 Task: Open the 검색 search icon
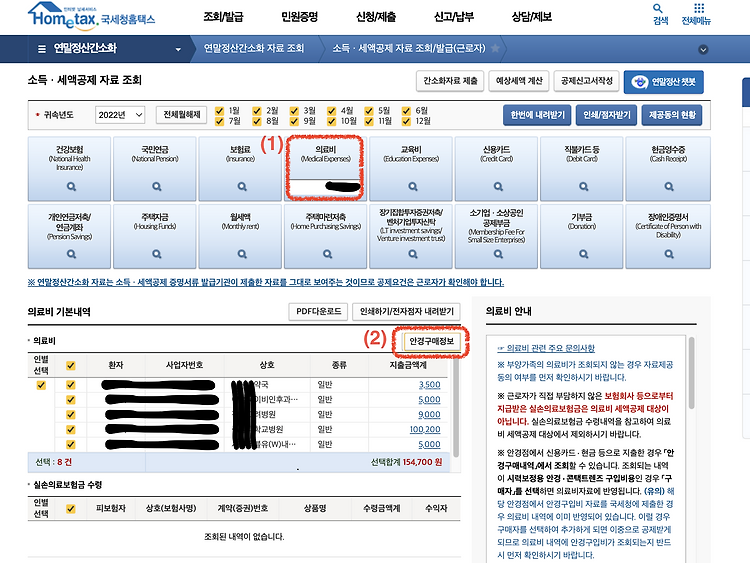660,14
